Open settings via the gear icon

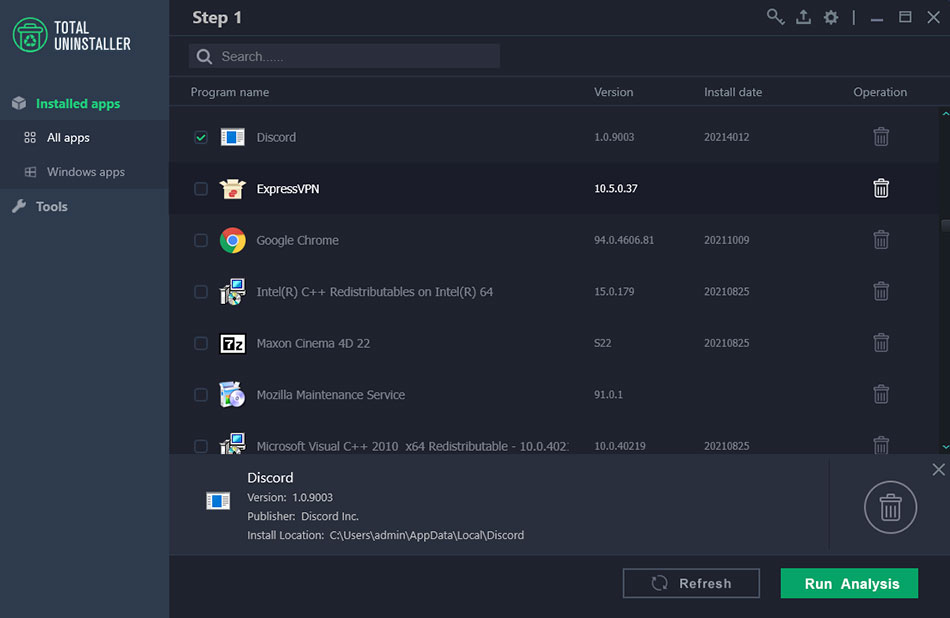coord(831,17)
